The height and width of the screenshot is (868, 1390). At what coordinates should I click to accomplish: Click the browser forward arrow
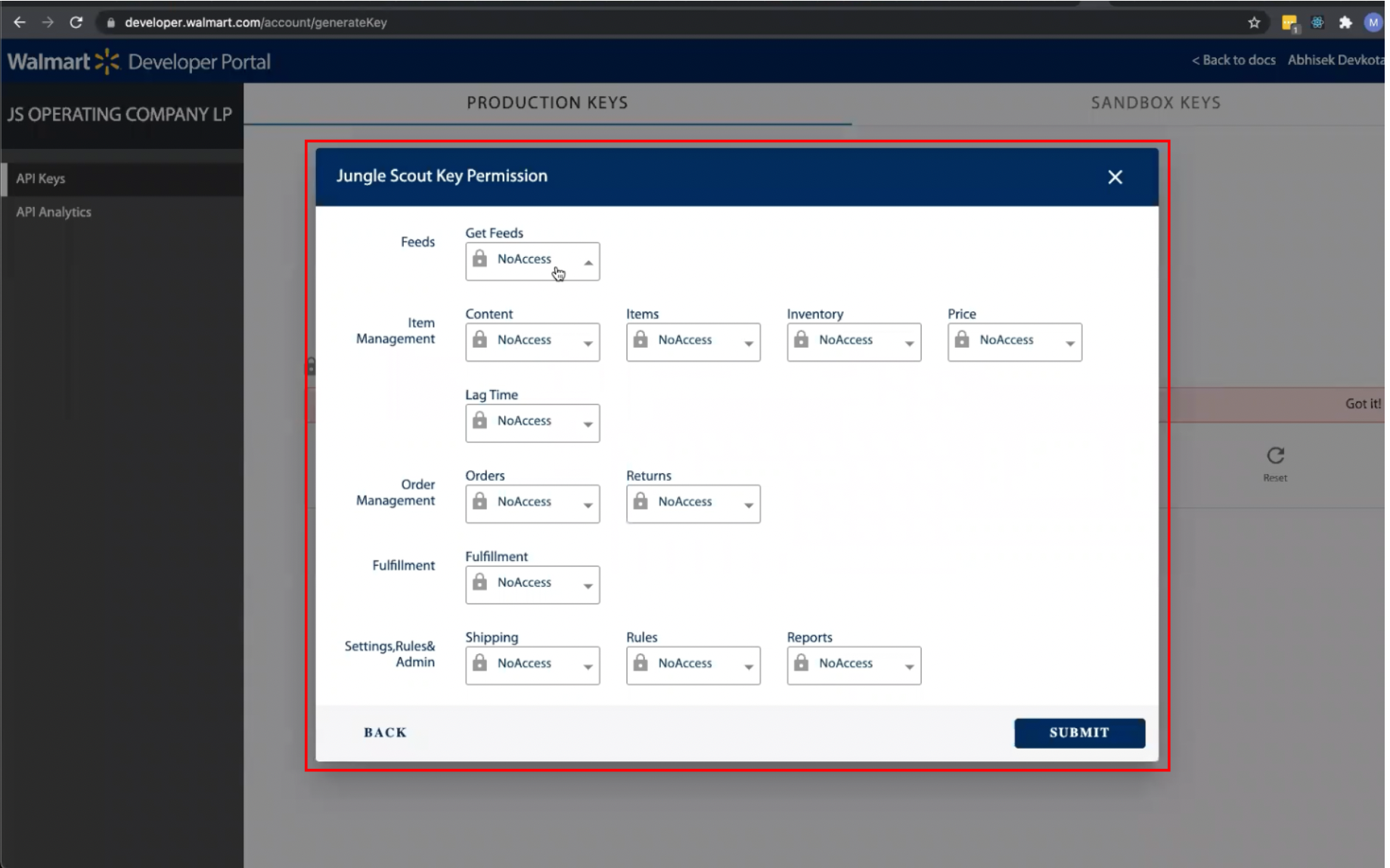[48, 23]
